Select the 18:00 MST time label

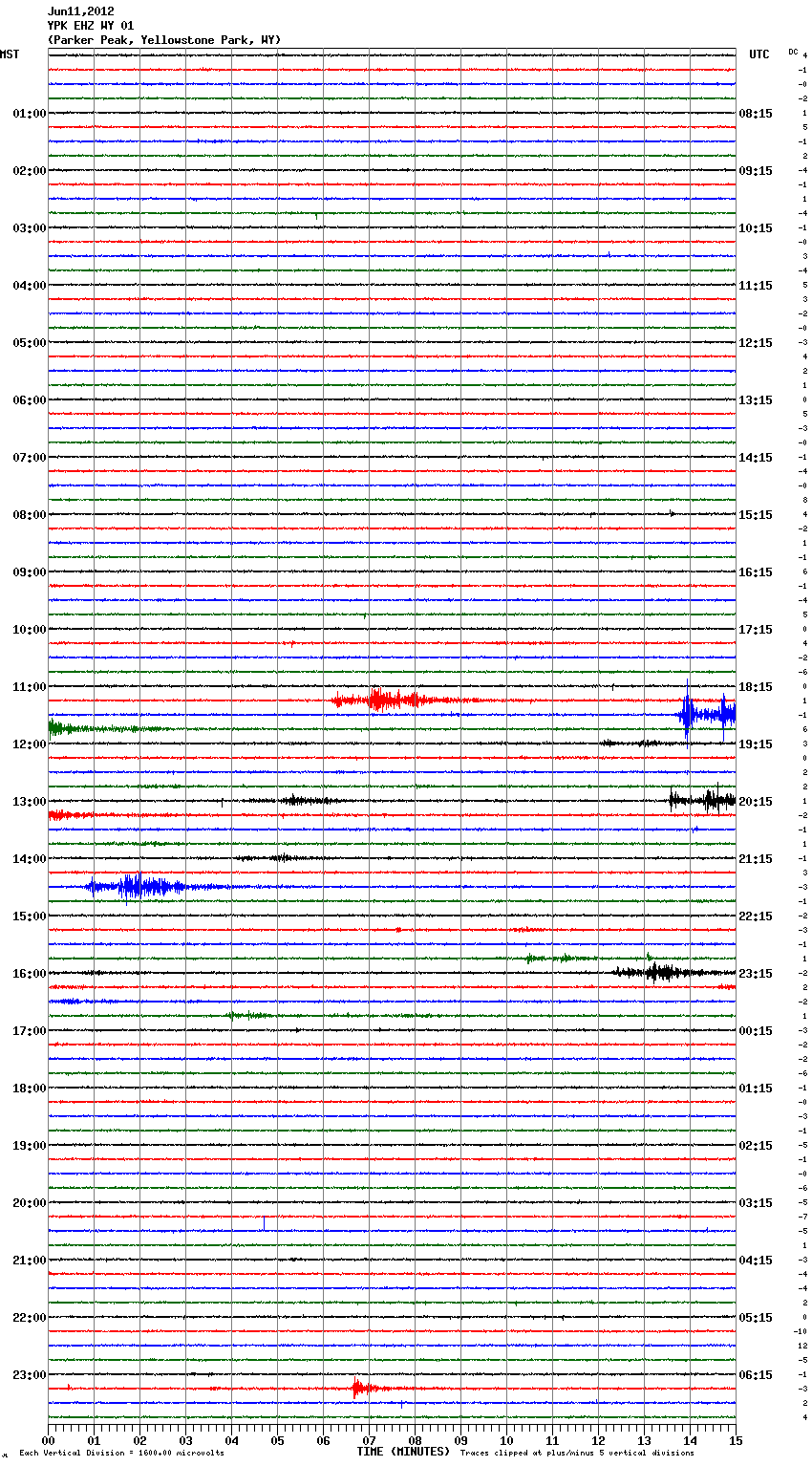29,1089
